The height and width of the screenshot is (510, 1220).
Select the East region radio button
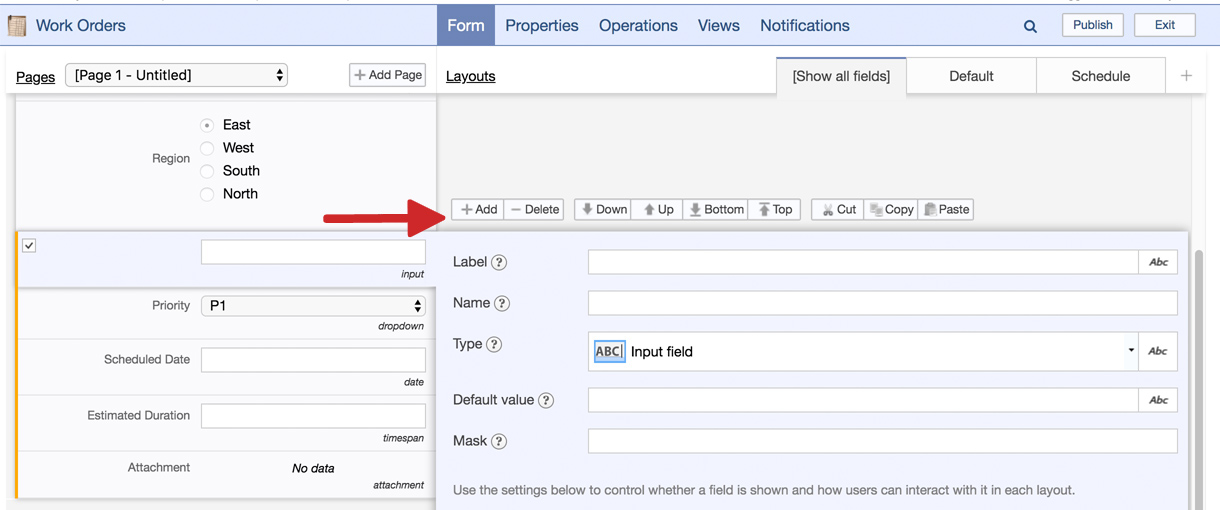coord(207,125)
